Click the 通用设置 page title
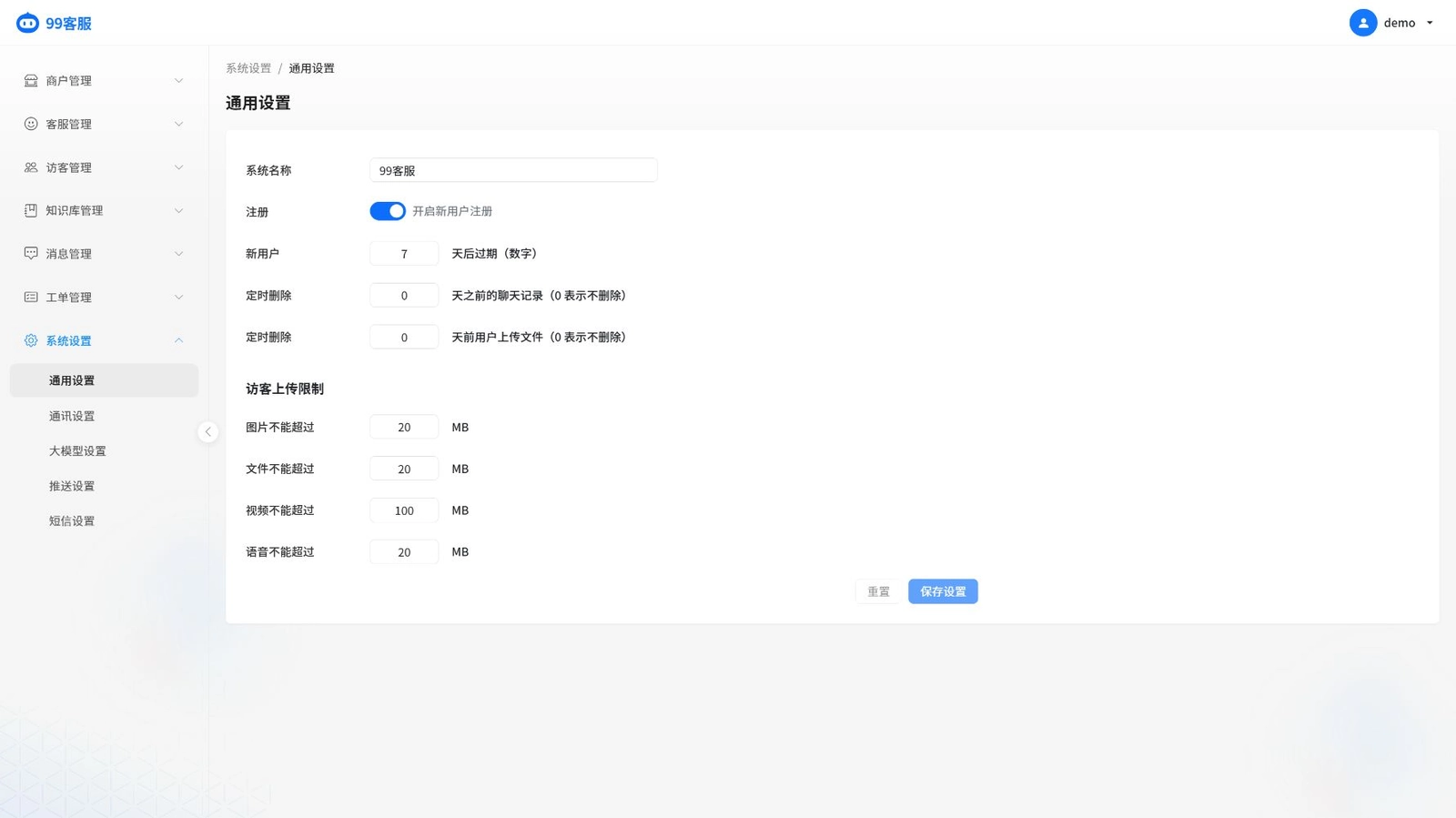This screenshot has height=818, width=1456. coord(258,103)
